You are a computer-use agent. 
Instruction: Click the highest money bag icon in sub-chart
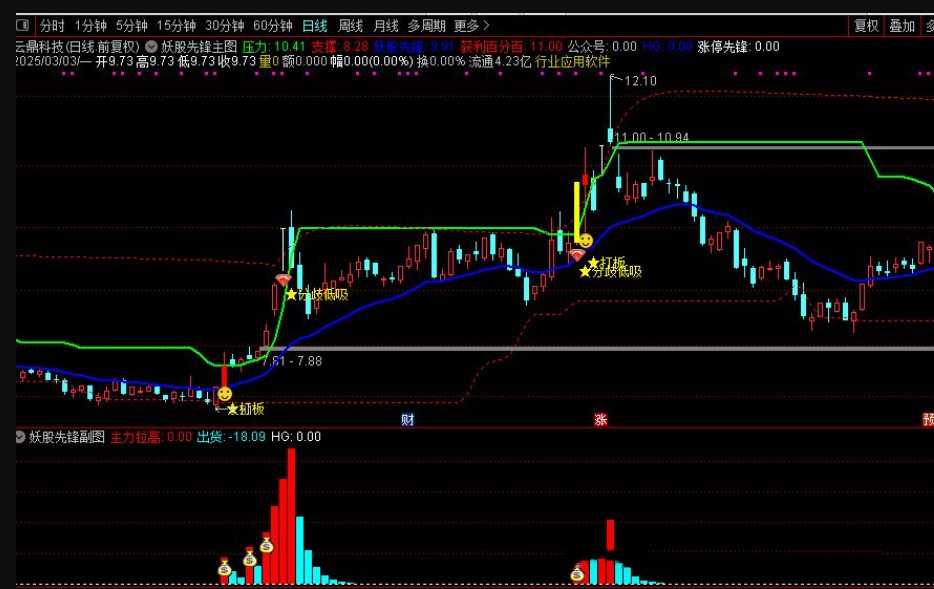click(x=267, y=544)
